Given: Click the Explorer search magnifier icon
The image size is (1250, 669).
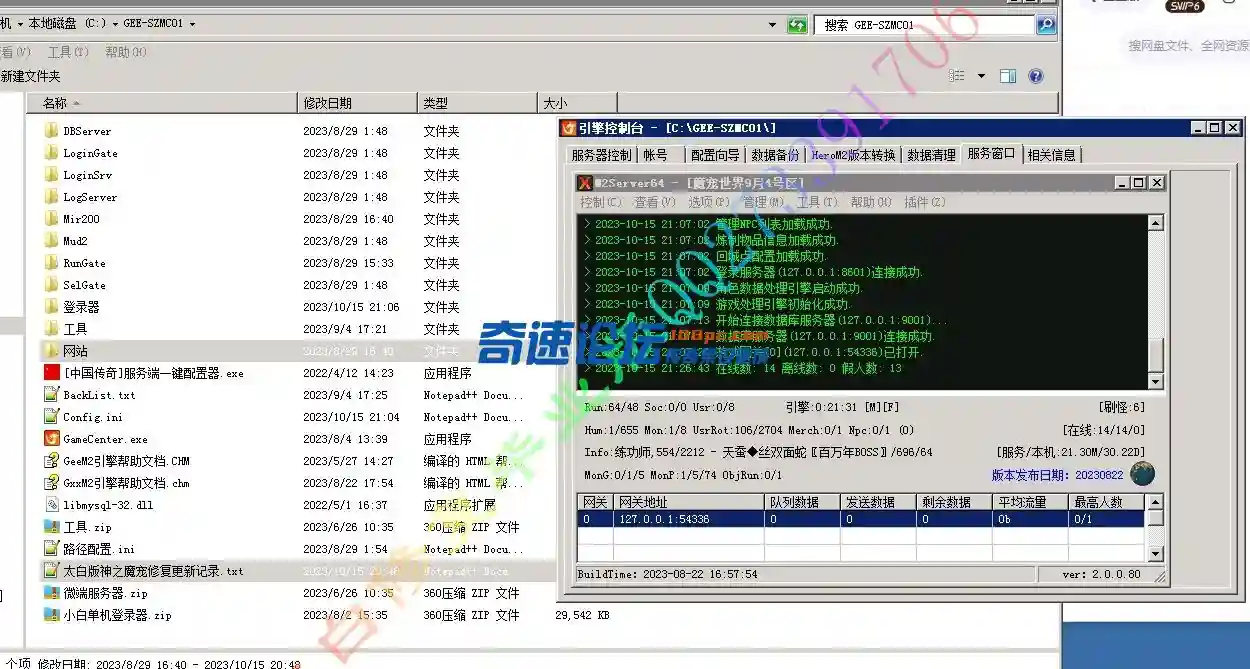Looking at the screenshot, I should pos(1046,25).
